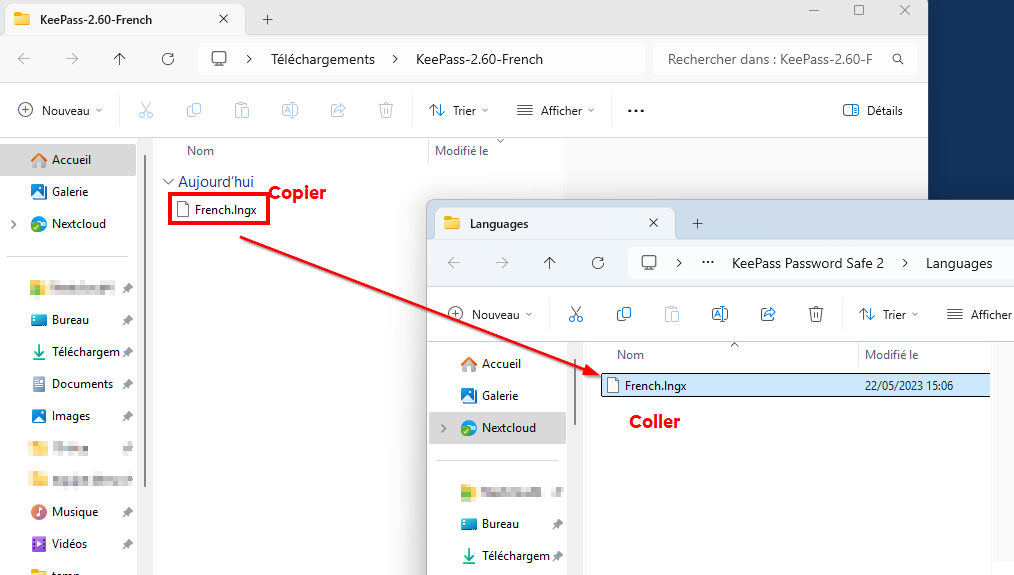Open the Nouveau dropdown in Languages window
1014x575 pixels.
(x=490, y=314)
